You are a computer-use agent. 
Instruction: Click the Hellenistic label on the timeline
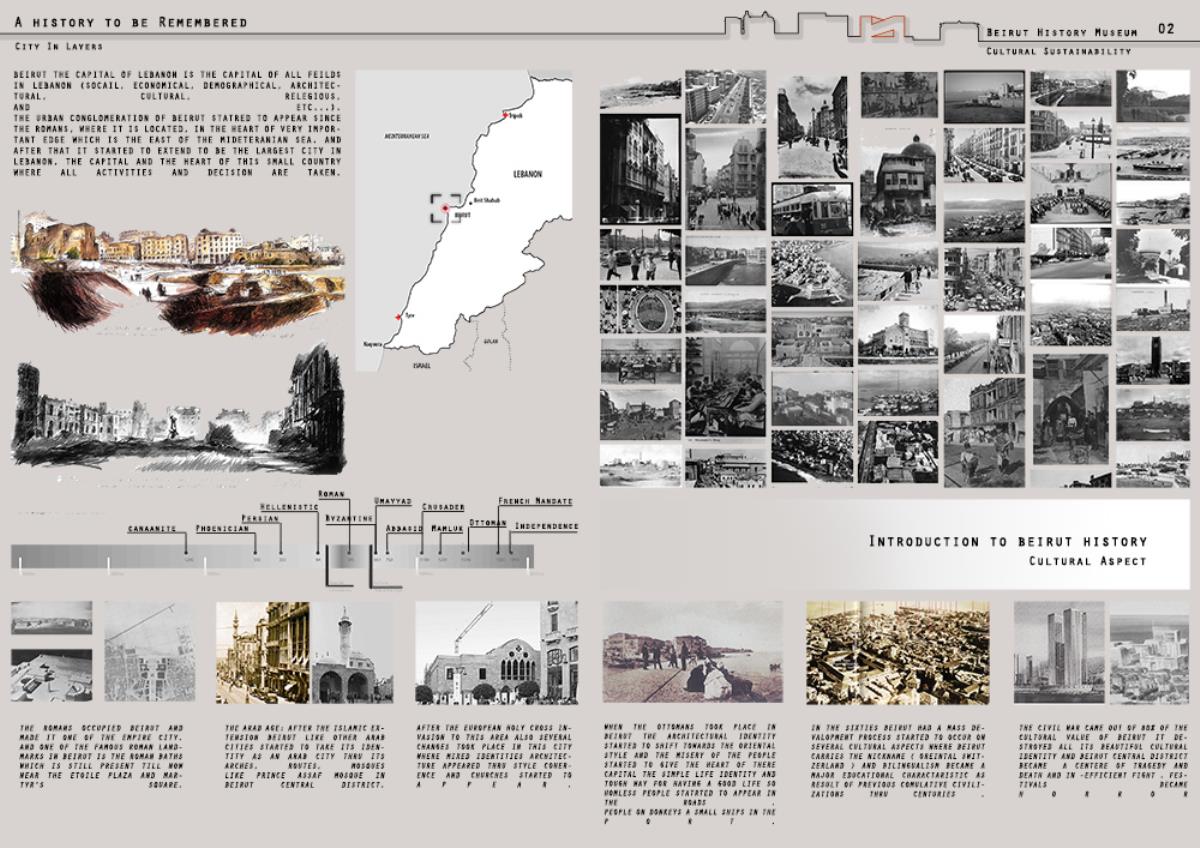pyautogui.click(x=289, y=507)
